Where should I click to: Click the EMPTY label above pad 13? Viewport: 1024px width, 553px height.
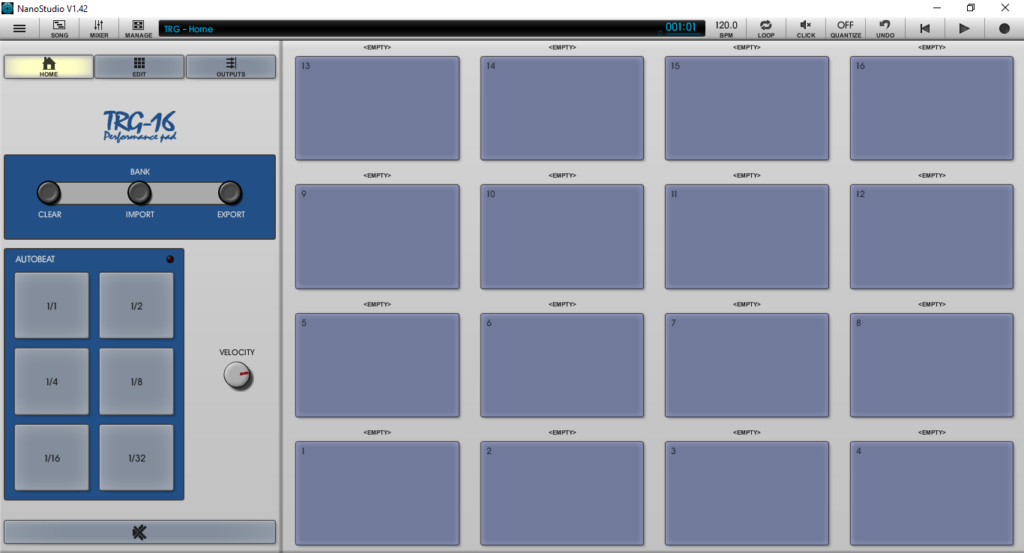pos(377,47)
